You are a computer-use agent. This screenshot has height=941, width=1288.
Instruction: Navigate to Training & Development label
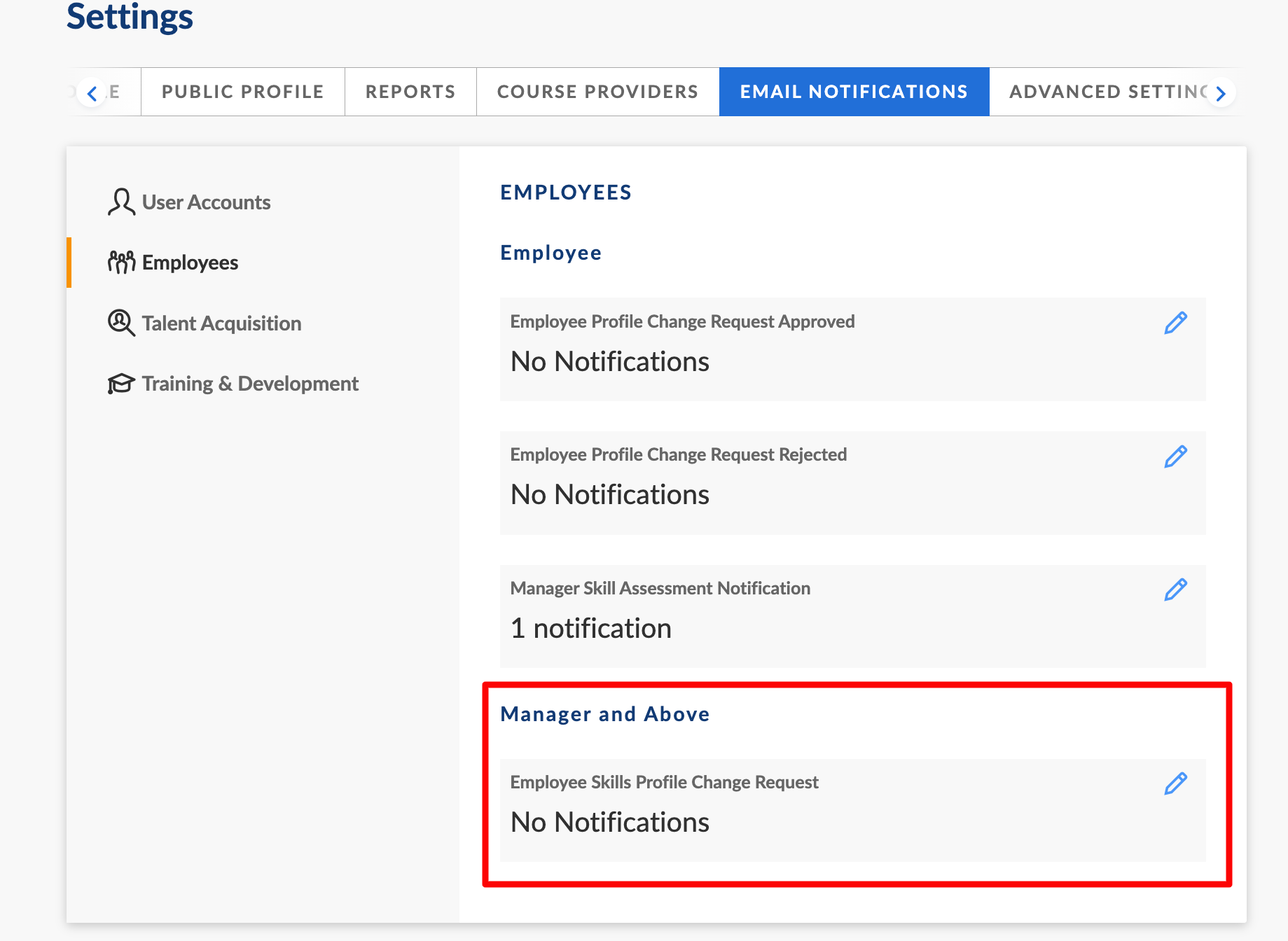coord(250,384)
